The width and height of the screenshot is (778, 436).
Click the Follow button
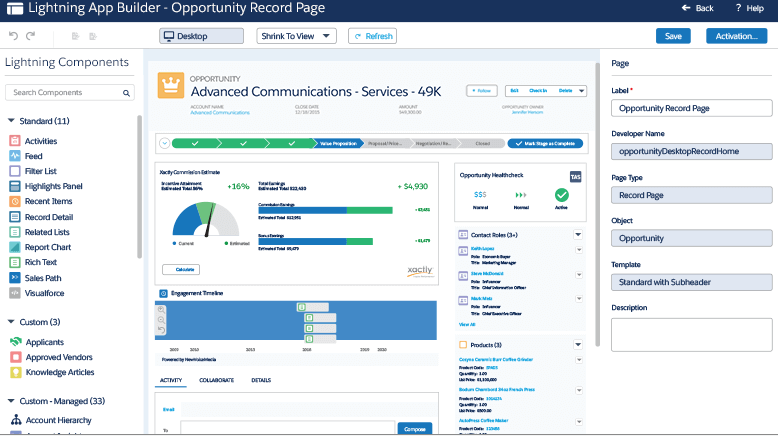(481, 91)
